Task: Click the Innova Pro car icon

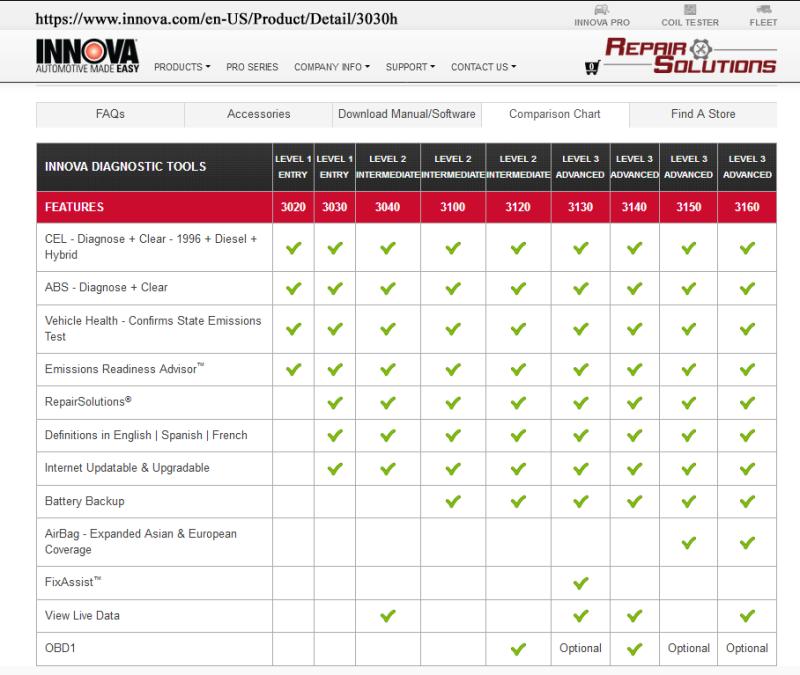Action: [602, 9]
